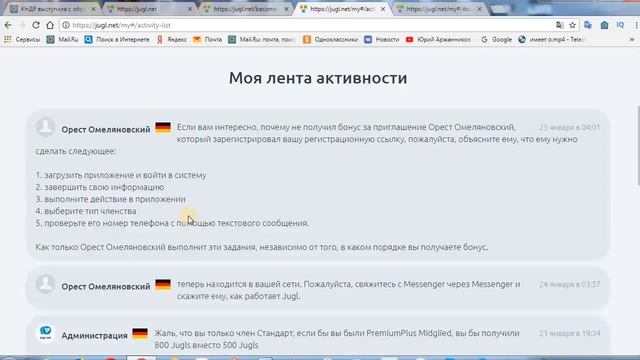The height and width of the screenshot is (360, 640).
Task: Click avatar in the 25 января post
Action: tap(45, 127)
